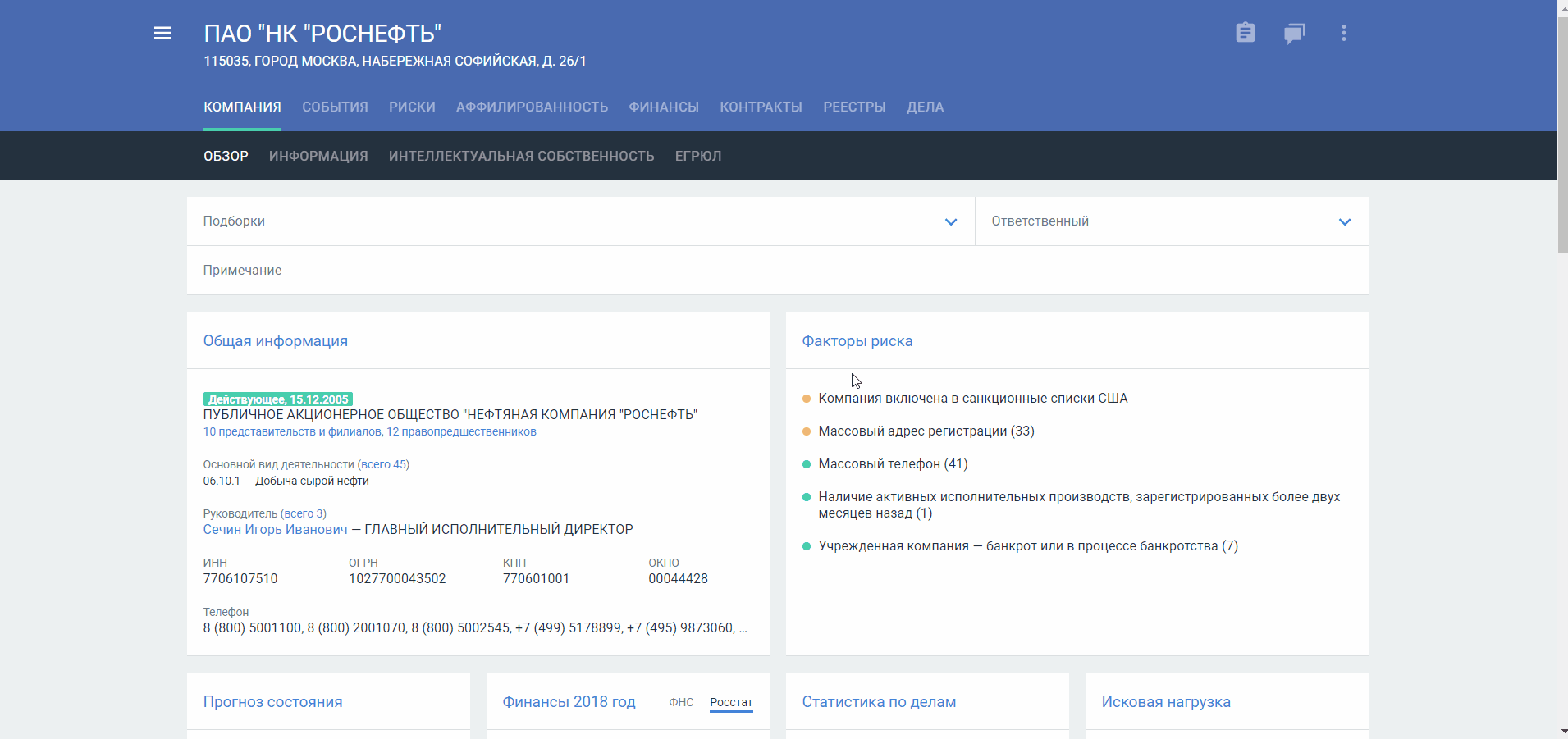This screenshot has height=739, width=1568.
Task: Open the Факторы риска section link
Action: click(x=857, y=341)
